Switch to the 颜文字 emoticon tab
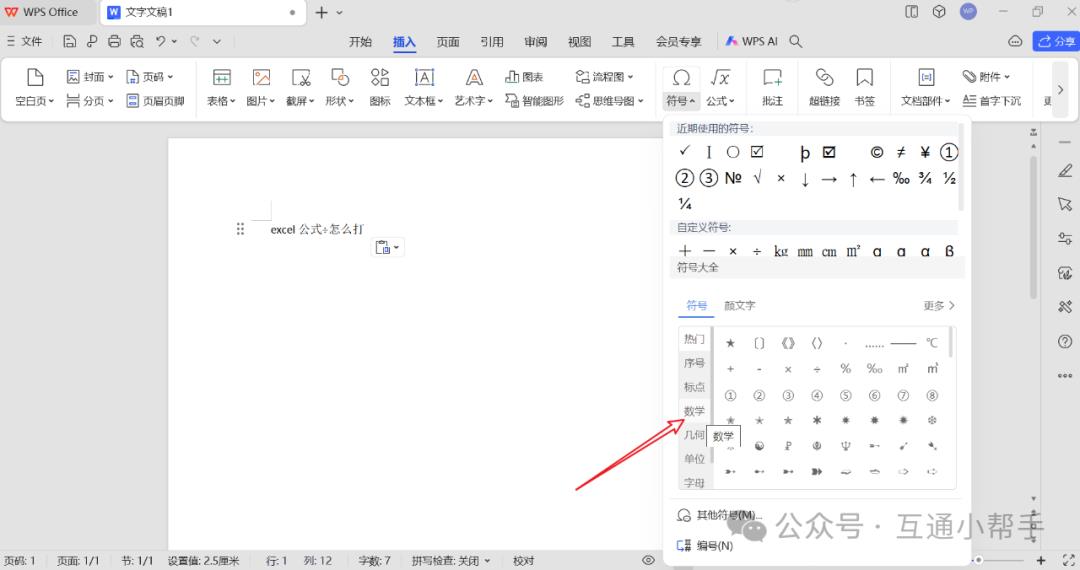The height and width of the screenshot is (570, 1080). (x=739, y=305)
